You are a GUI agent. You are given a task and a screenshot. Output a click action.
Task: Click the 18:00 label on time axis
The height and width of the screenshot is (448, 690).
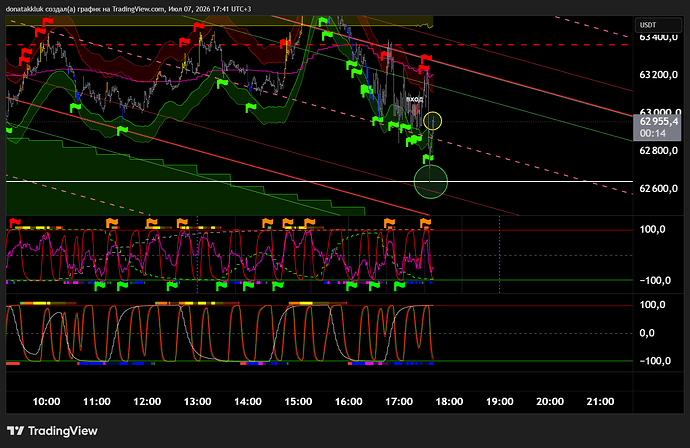click(x=449, y=401)
